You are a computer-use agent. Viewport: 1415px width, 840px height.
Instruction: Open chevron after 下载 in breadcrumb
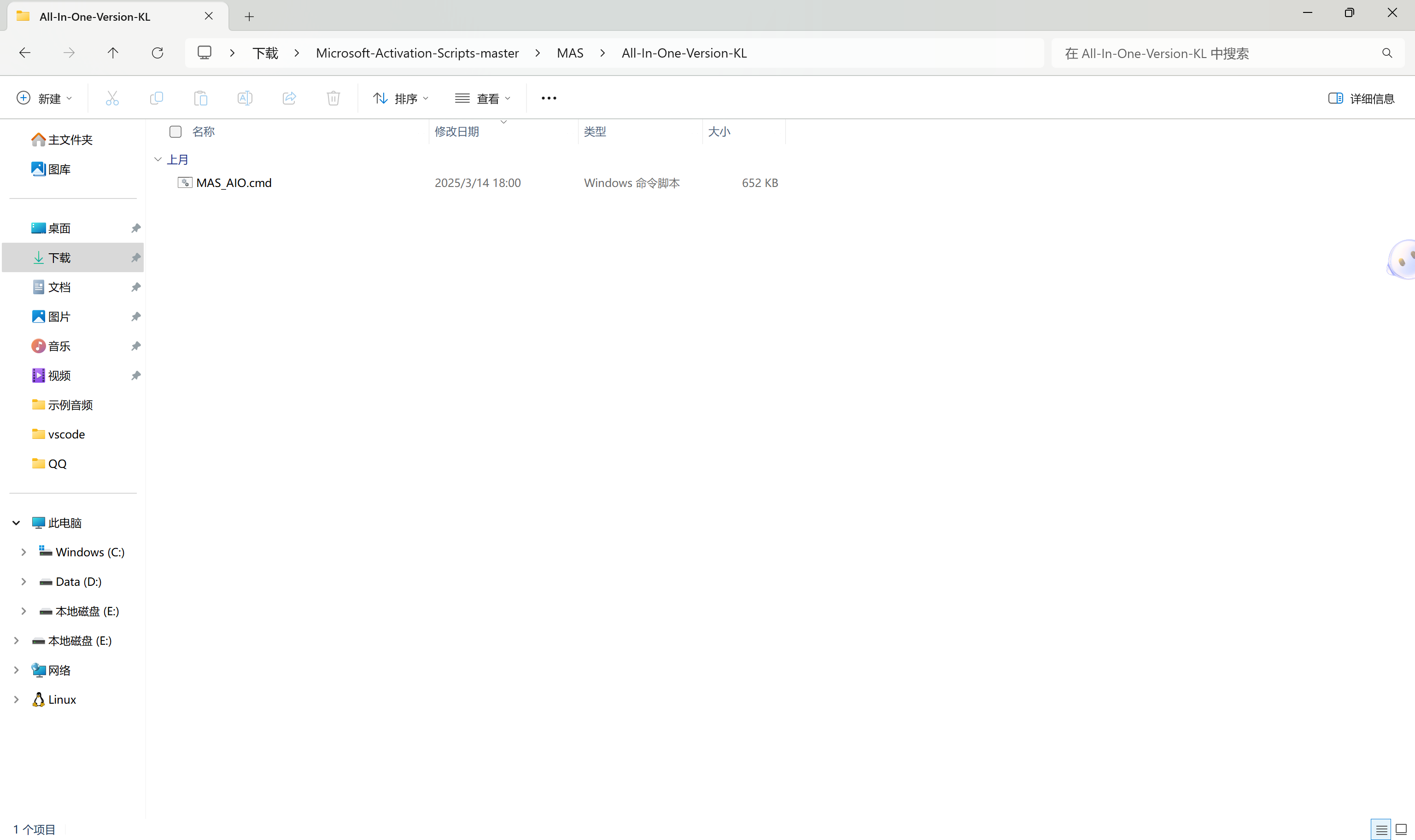297,52
